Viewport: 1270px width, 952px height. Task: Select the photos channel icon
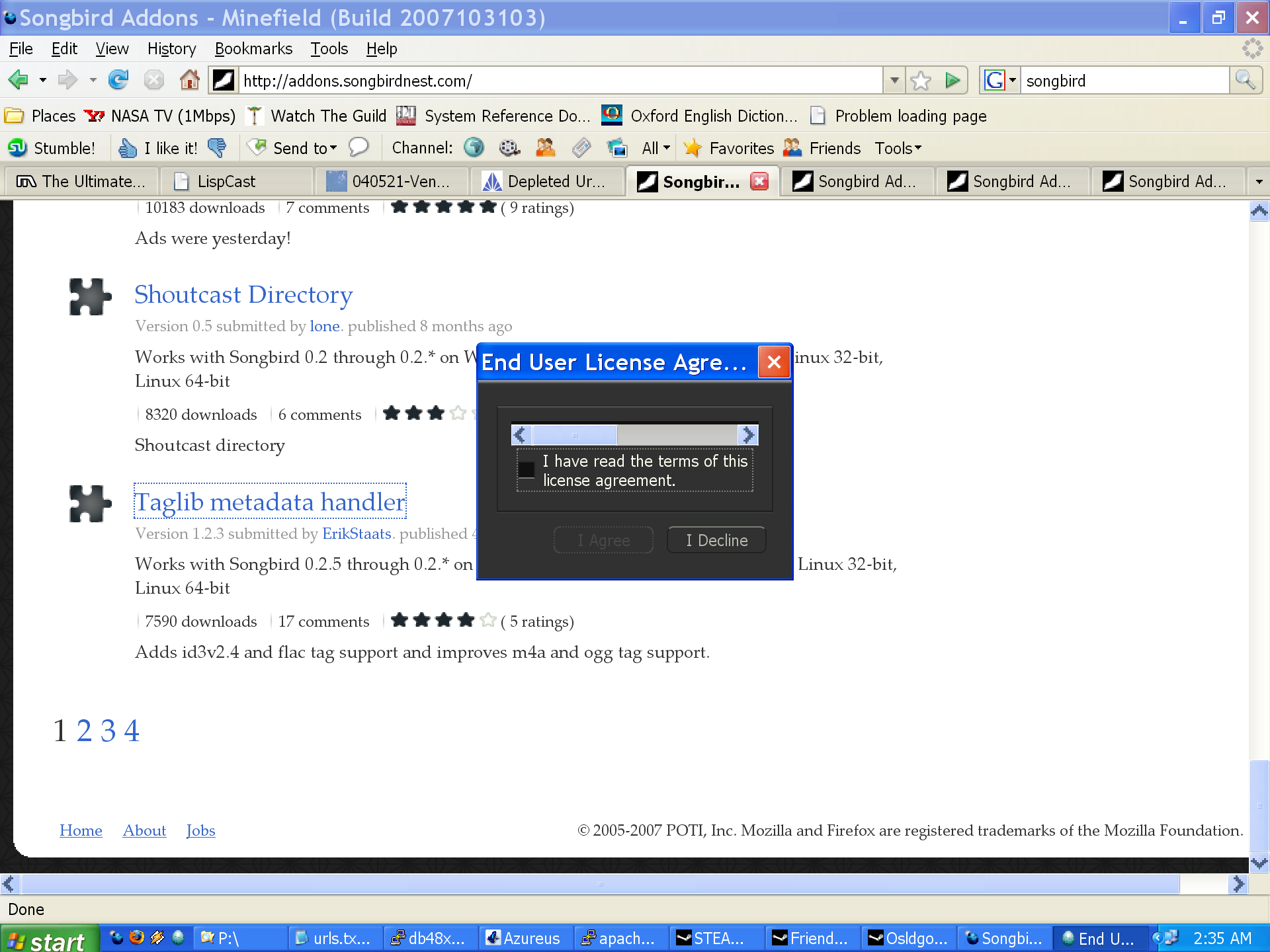coord(617,147)
